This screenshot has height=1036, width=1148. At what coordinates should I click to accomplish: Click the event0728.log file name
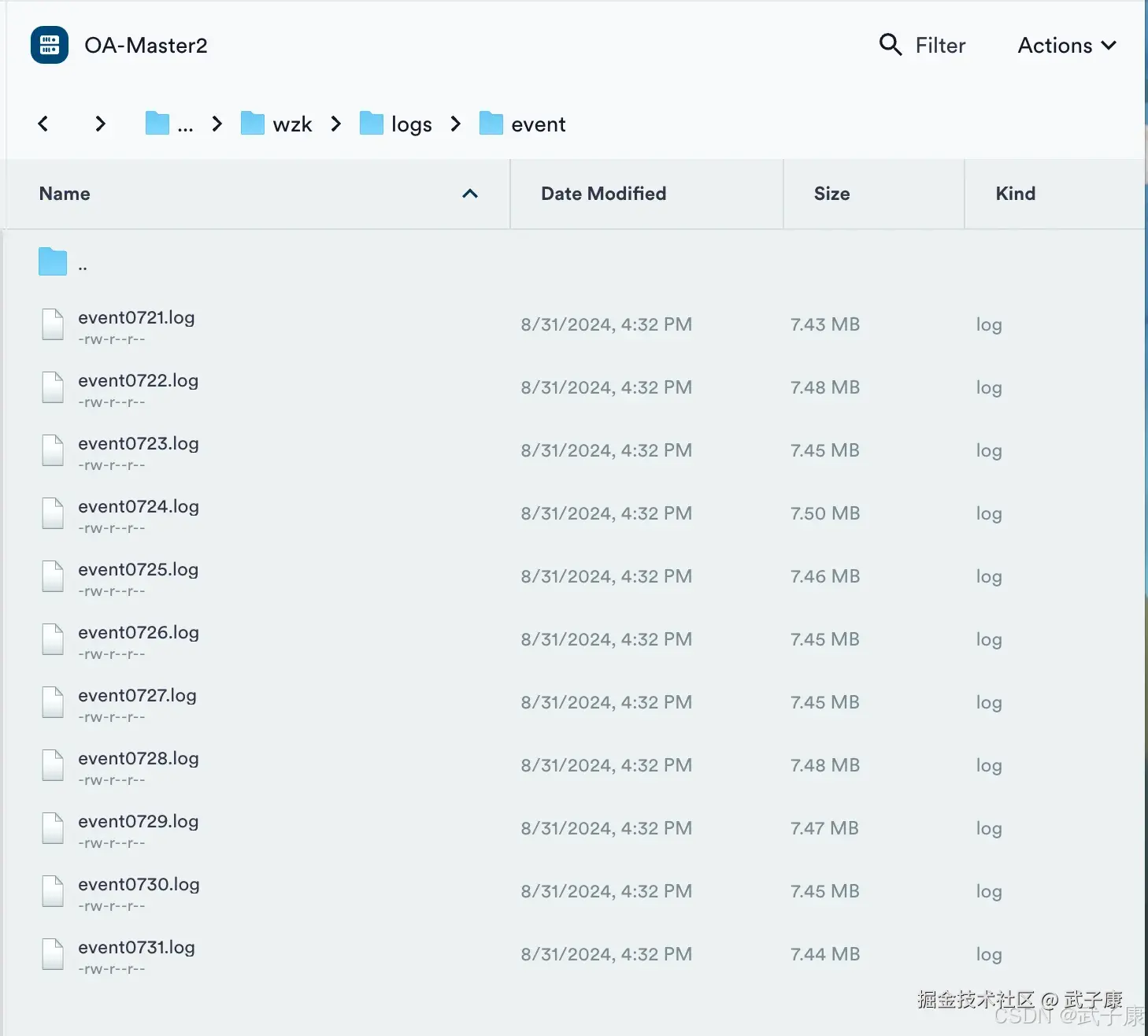[x=139, y=758]
